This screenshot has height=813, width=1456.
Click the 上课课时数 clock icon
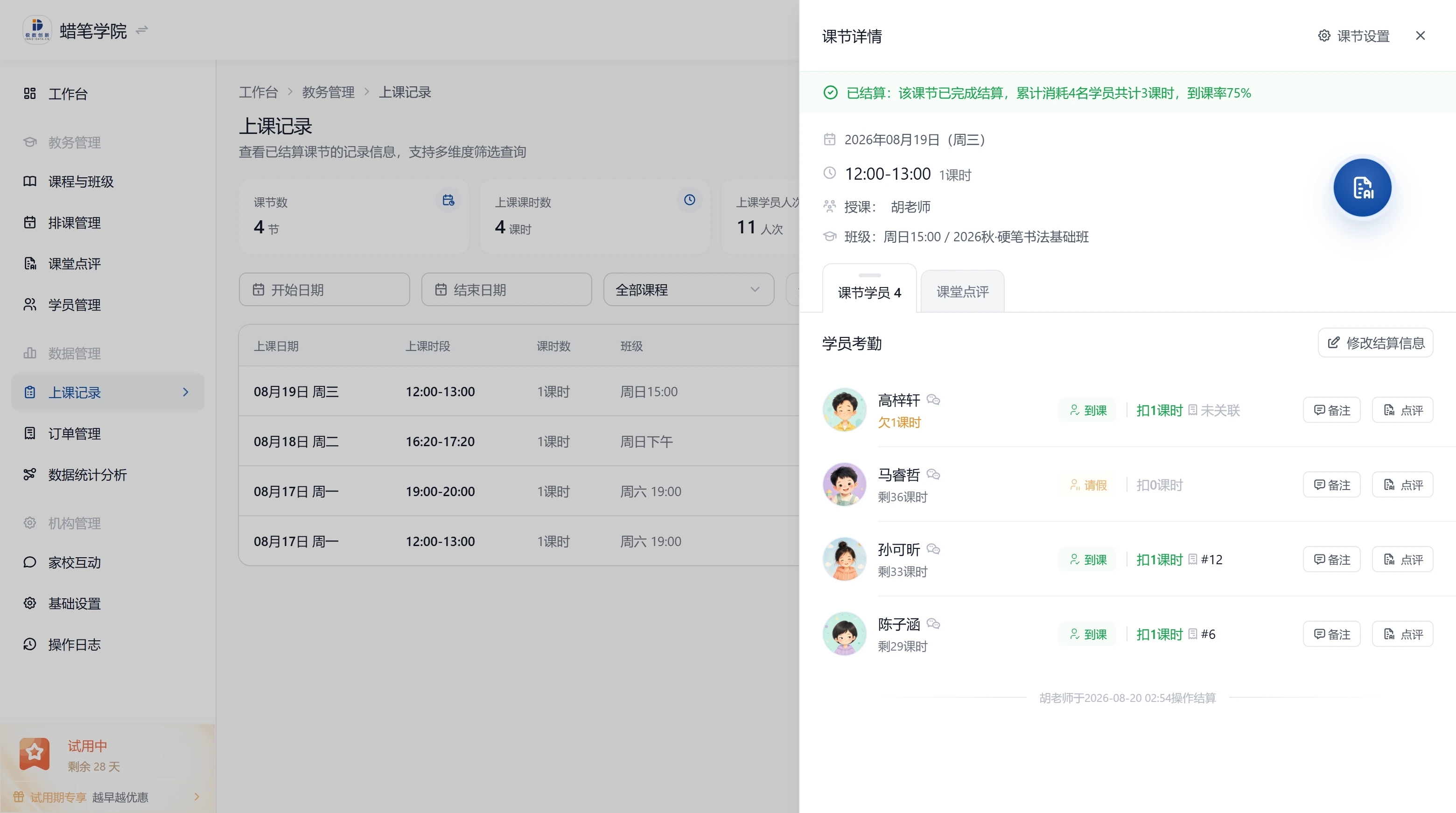pos(690,200)
